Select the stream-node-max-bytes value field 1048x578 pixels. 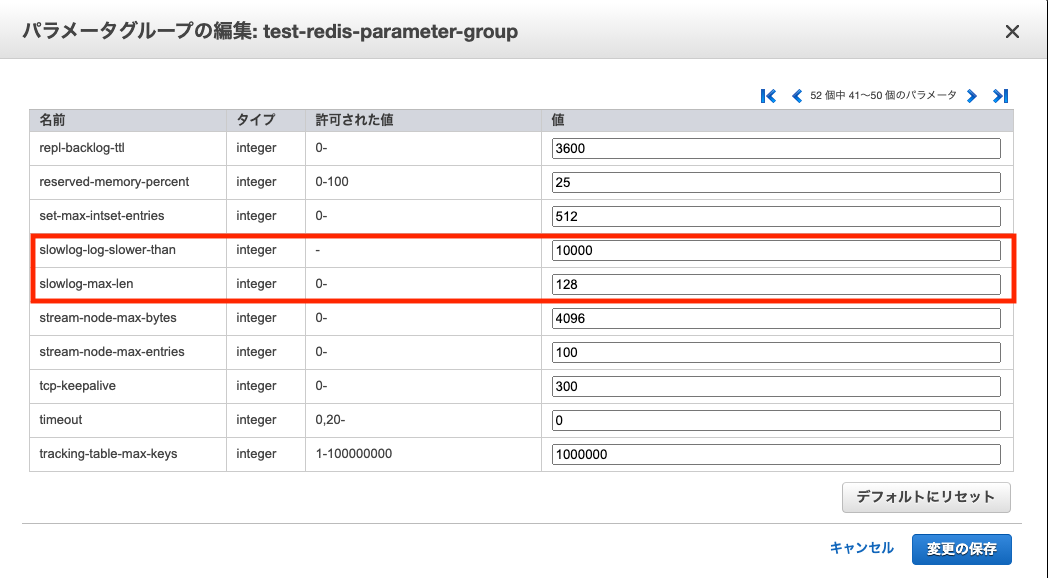click(776, 319)
